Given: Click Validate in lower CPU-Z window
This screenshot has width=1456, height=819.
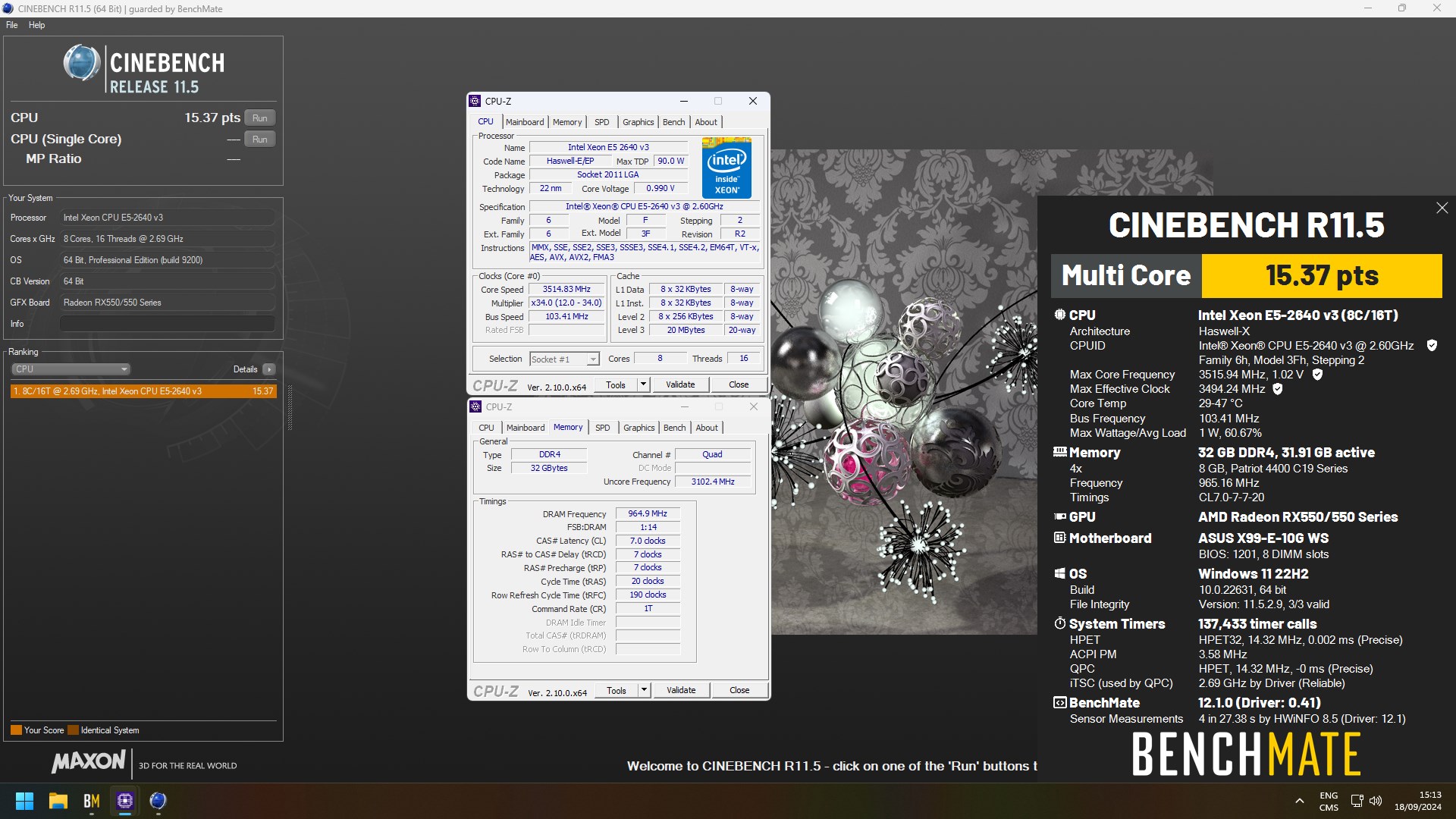Looking at the screenshot, I should click(681, 690).
